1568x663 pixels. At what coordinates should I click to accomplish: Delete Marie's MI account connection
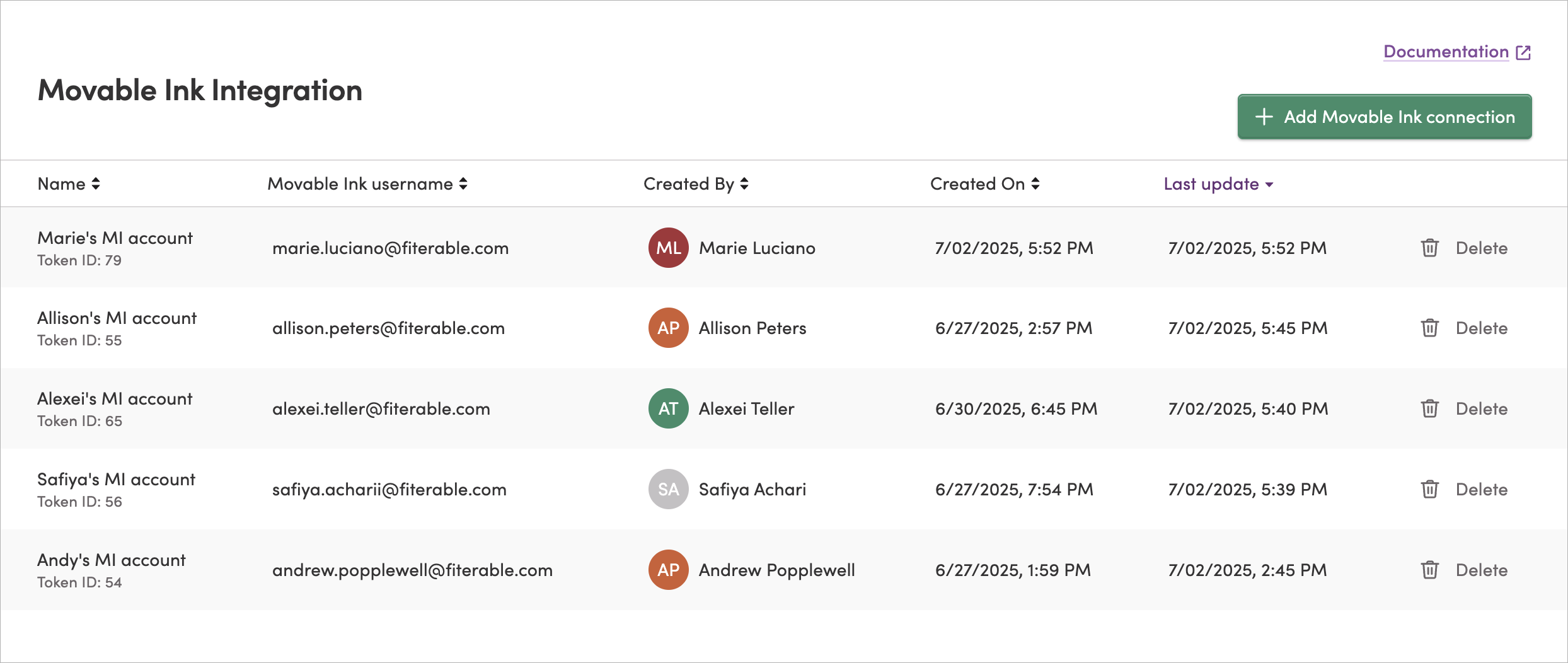[1464, 248]
